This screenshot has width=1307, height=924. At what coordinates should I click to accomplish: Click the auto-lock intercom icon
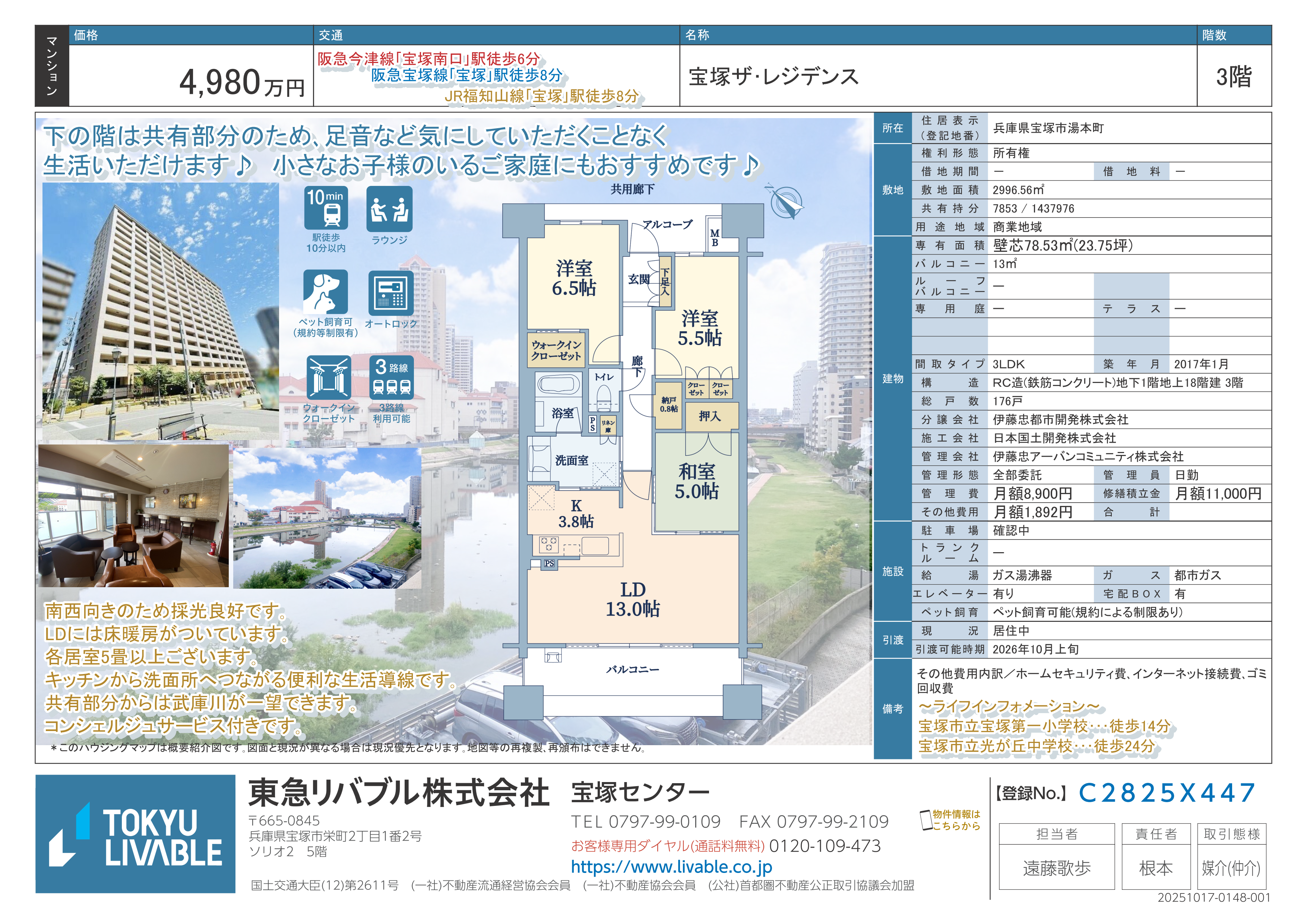pos(390,292)
